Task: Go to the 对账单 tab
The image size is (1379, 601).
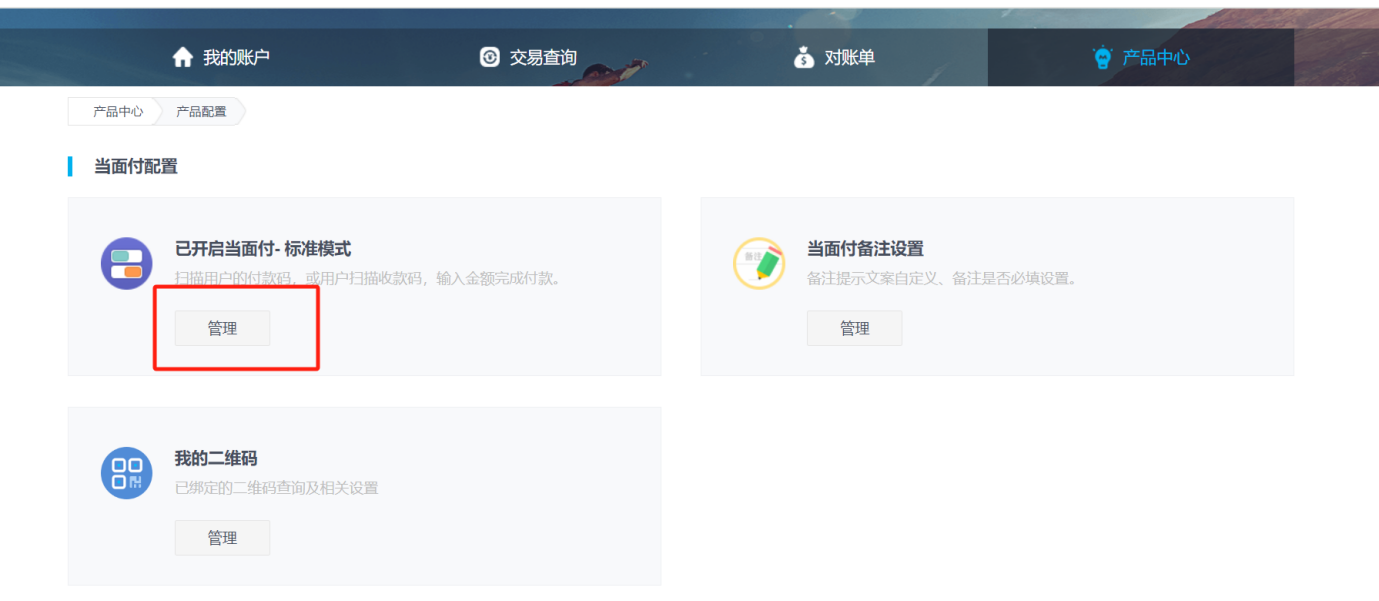Action: (834, 58)
